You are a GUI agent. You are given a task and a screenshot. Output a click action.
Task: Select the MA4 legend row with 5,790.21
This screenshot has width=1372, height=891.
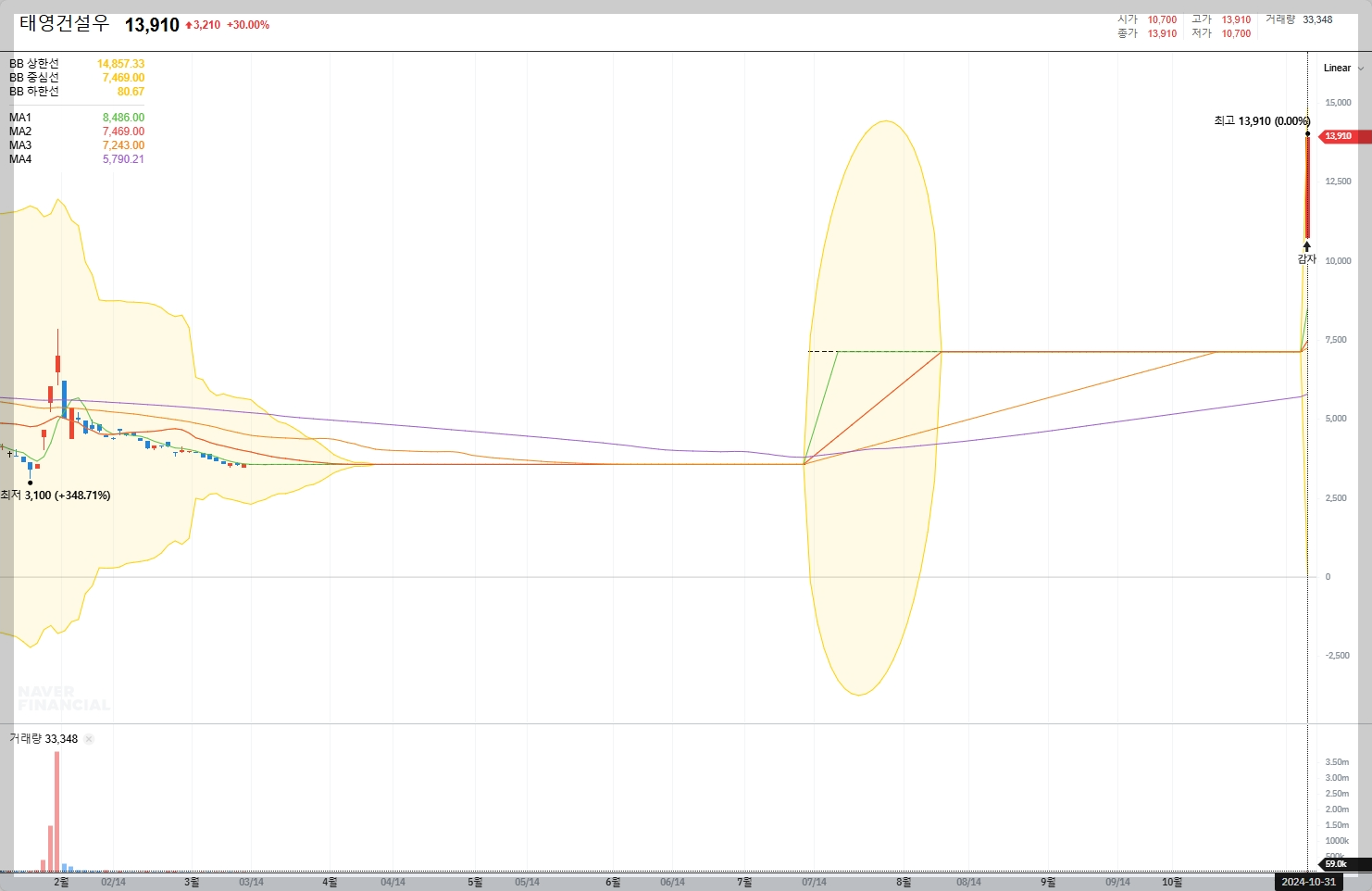point(77,159)
